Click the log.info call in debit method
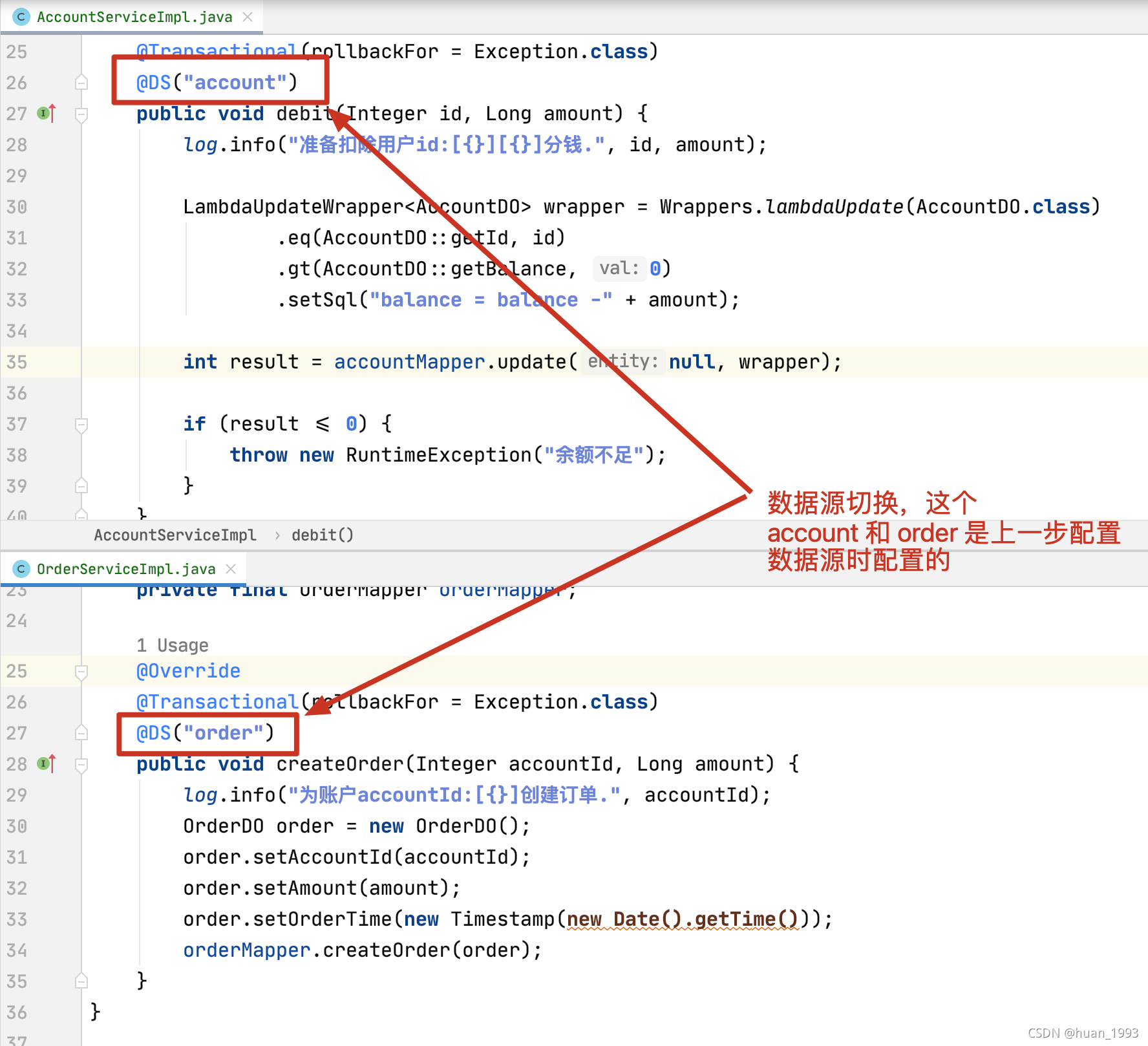The image size is (1148, 1046). coord(474,145)
